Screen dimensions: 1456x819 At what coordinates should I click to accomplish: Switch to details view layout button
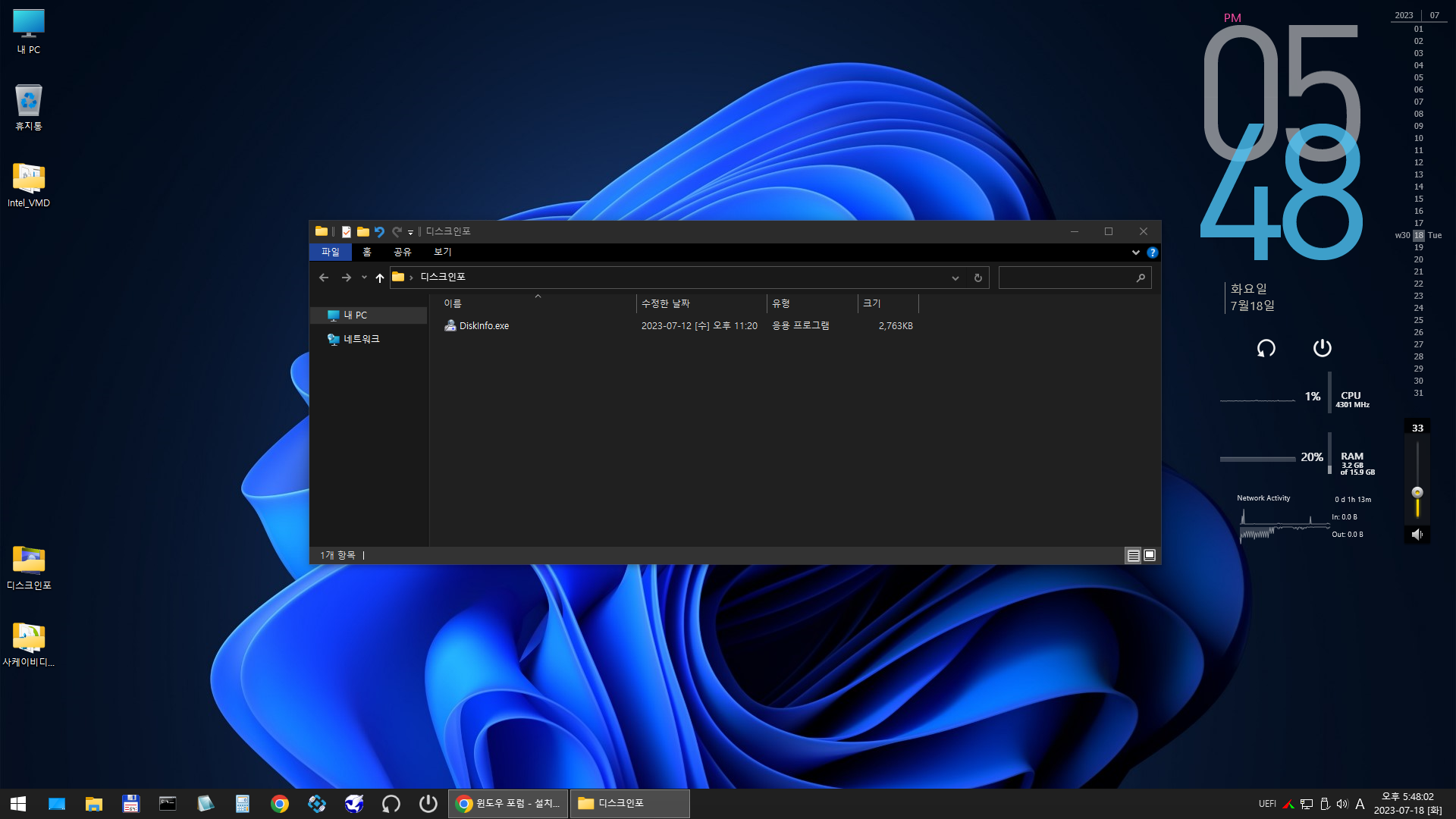pos(1133,556)
